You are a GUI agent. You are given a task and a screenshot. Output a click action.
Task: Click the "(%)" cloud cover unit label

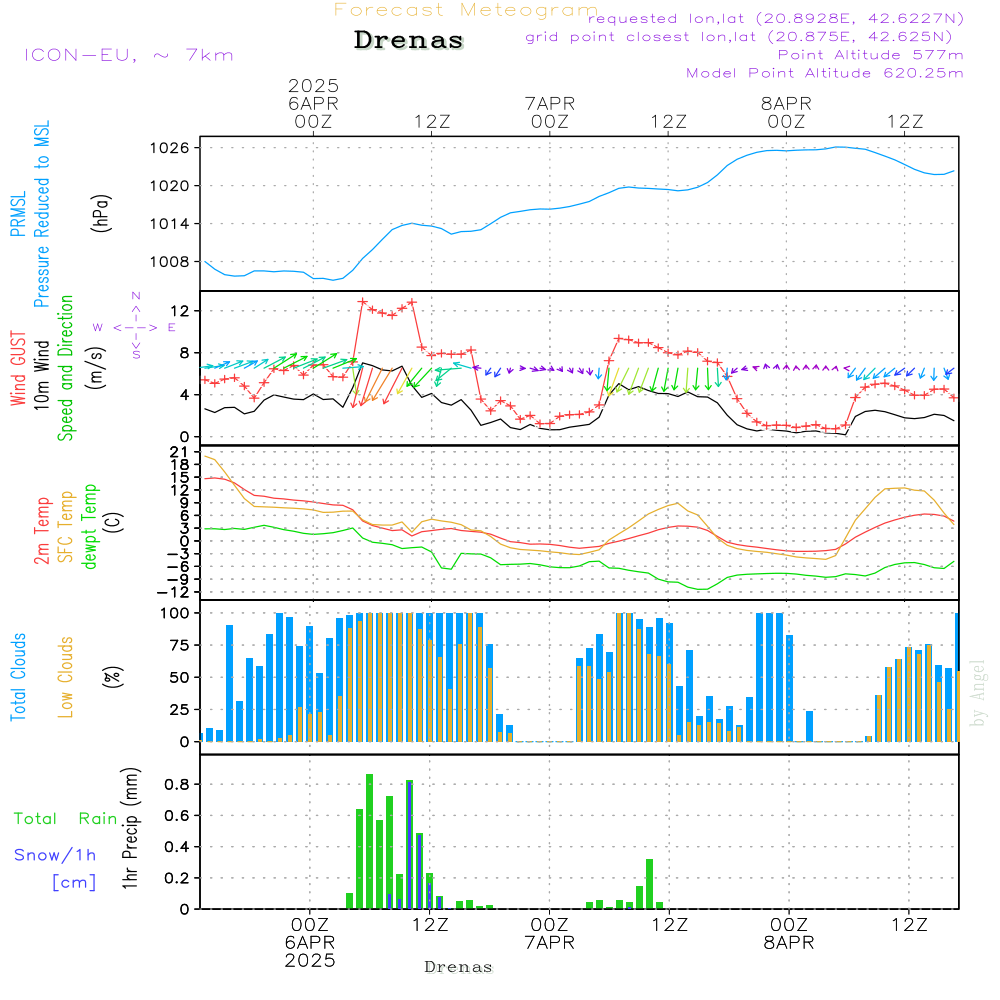click(113, 677)
